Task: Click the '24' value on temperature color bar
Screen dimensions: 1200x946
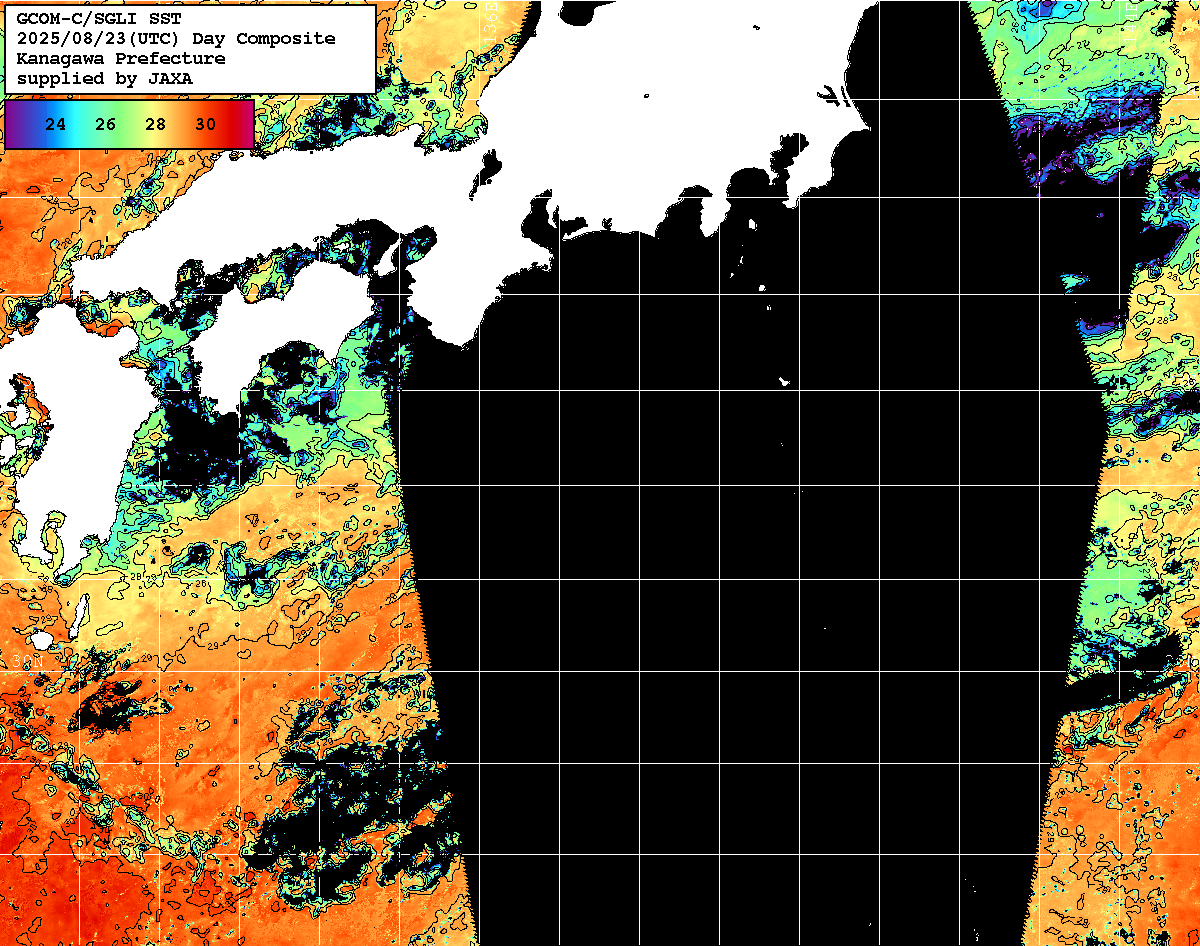Action: pos(56,125)
